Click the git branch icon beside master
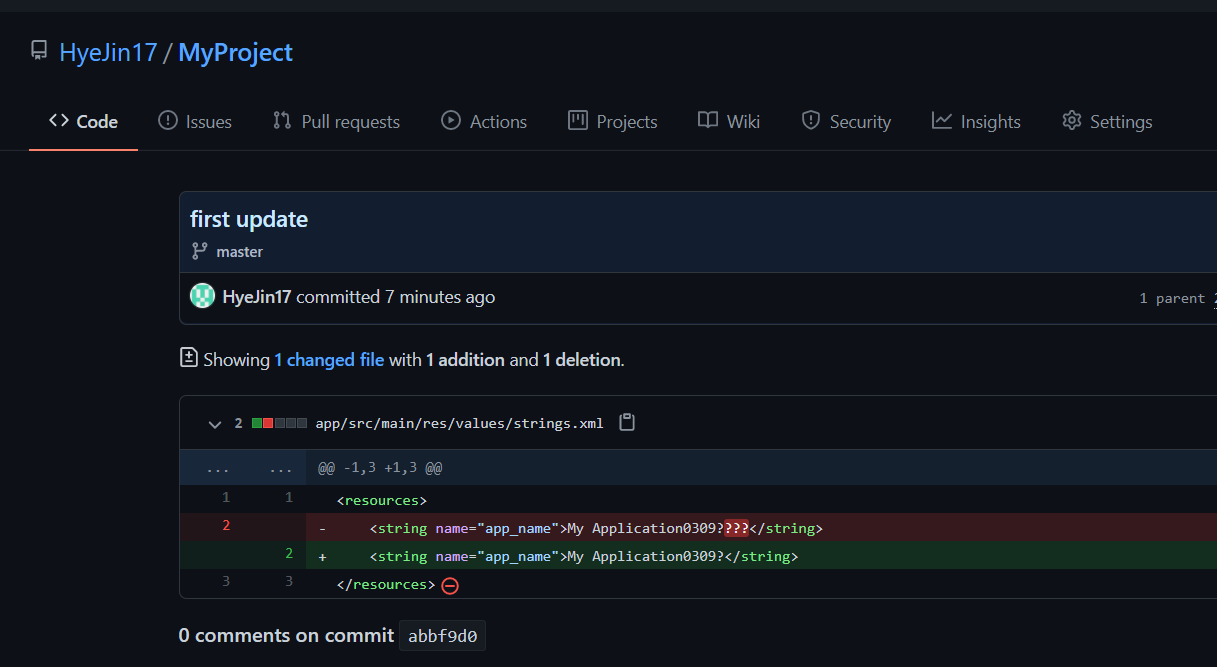 (199, 251)
